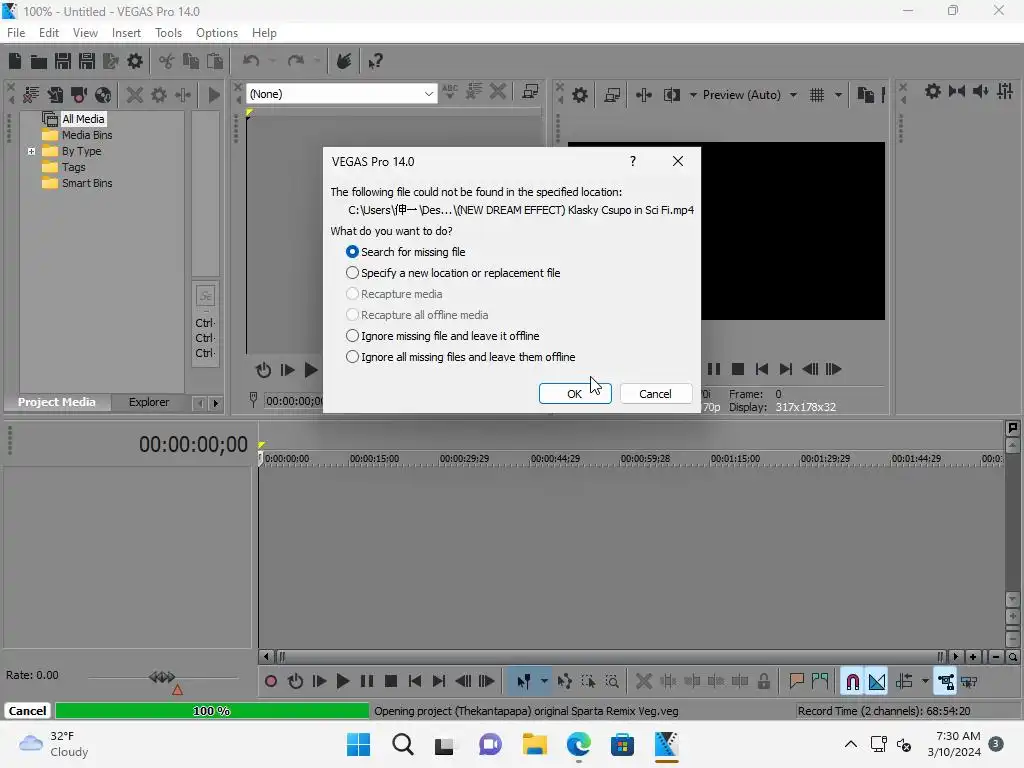Image resolution: width=1024 pixels, height=768 pixels.
Task: Open split screen view dropdown arrow
Action: 693,95
